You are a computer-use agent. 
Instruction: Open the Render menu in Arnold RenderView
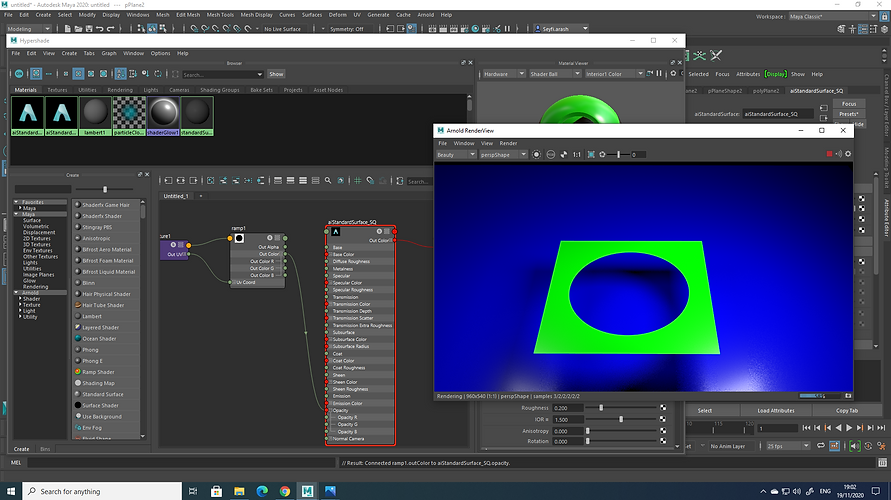(x=508, y=143)
